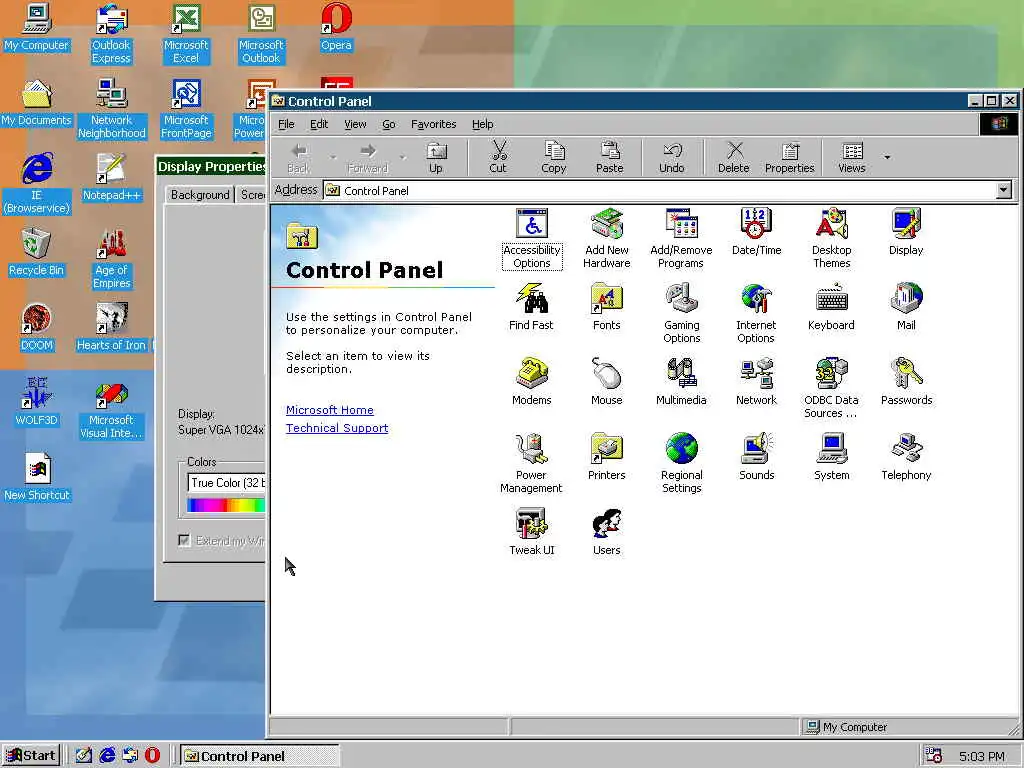The image size is (1024, 768).
Task: Follow the Microsoft Home link
Action: point(330,410)
